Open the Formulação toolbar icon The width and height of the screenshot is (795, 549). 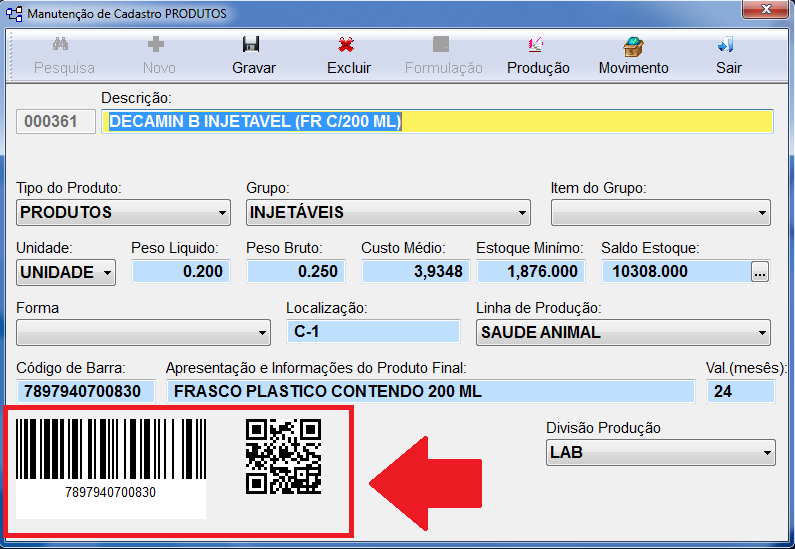coord(441,45)
